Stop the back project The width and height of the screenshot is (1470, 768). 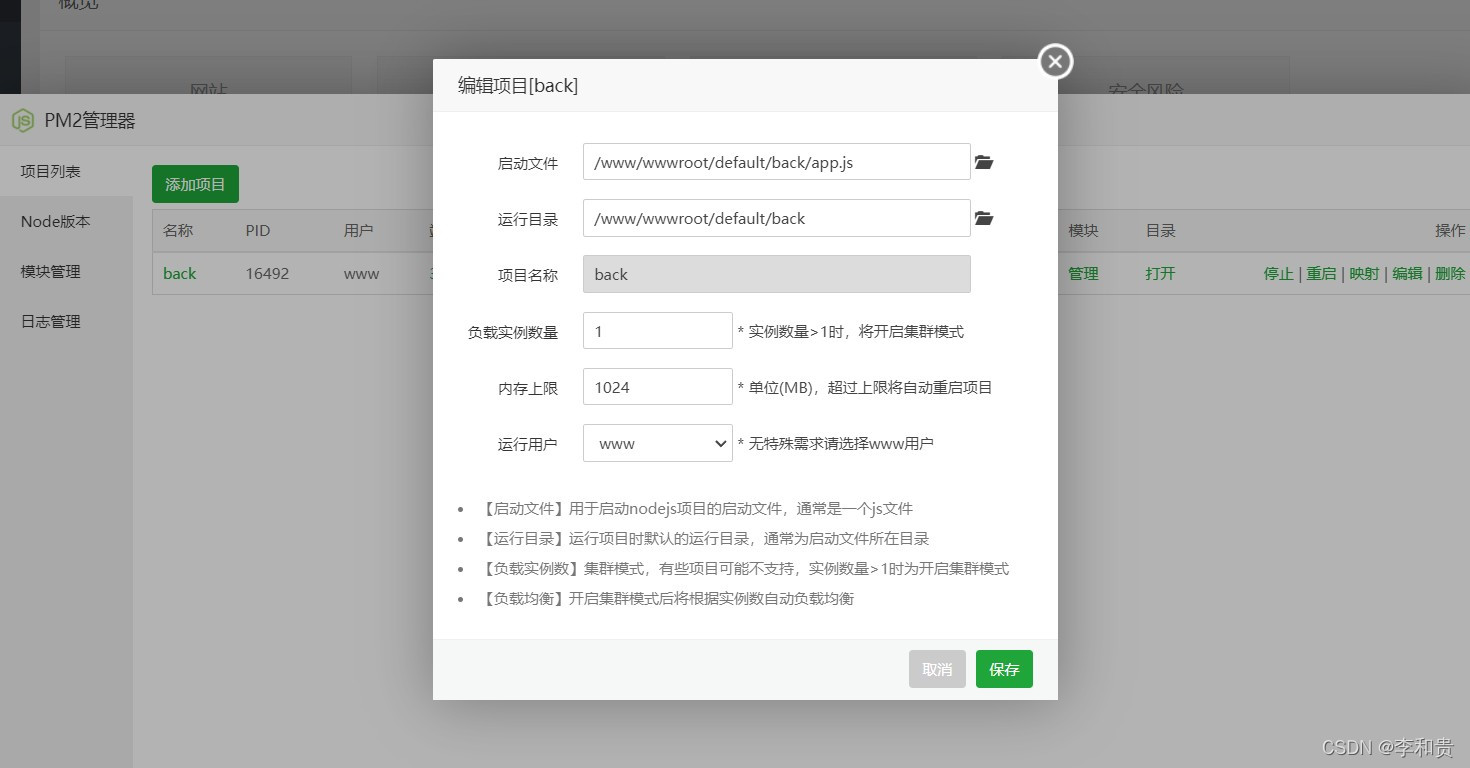point(1278,273)
